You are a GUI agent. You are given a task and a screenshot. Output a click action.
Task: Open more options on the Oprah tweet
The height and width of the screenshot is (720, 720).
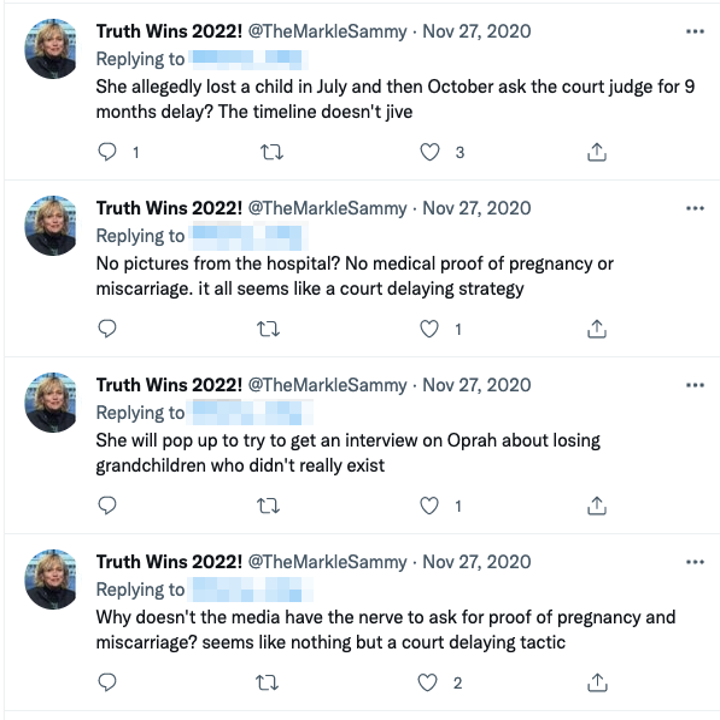coord(695,385)
